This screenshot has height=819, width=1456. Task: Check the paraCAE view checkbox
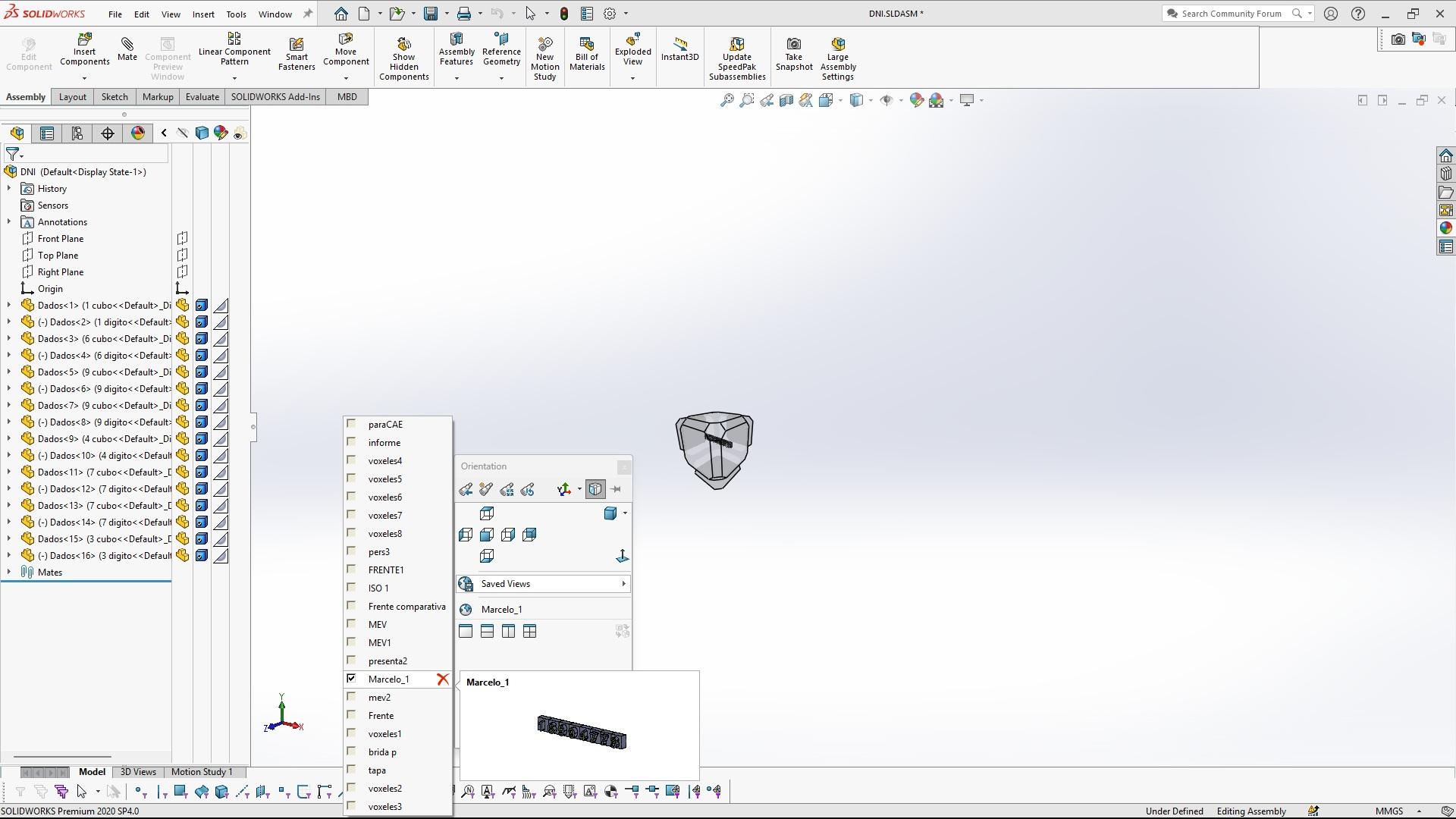coord(351,424)
